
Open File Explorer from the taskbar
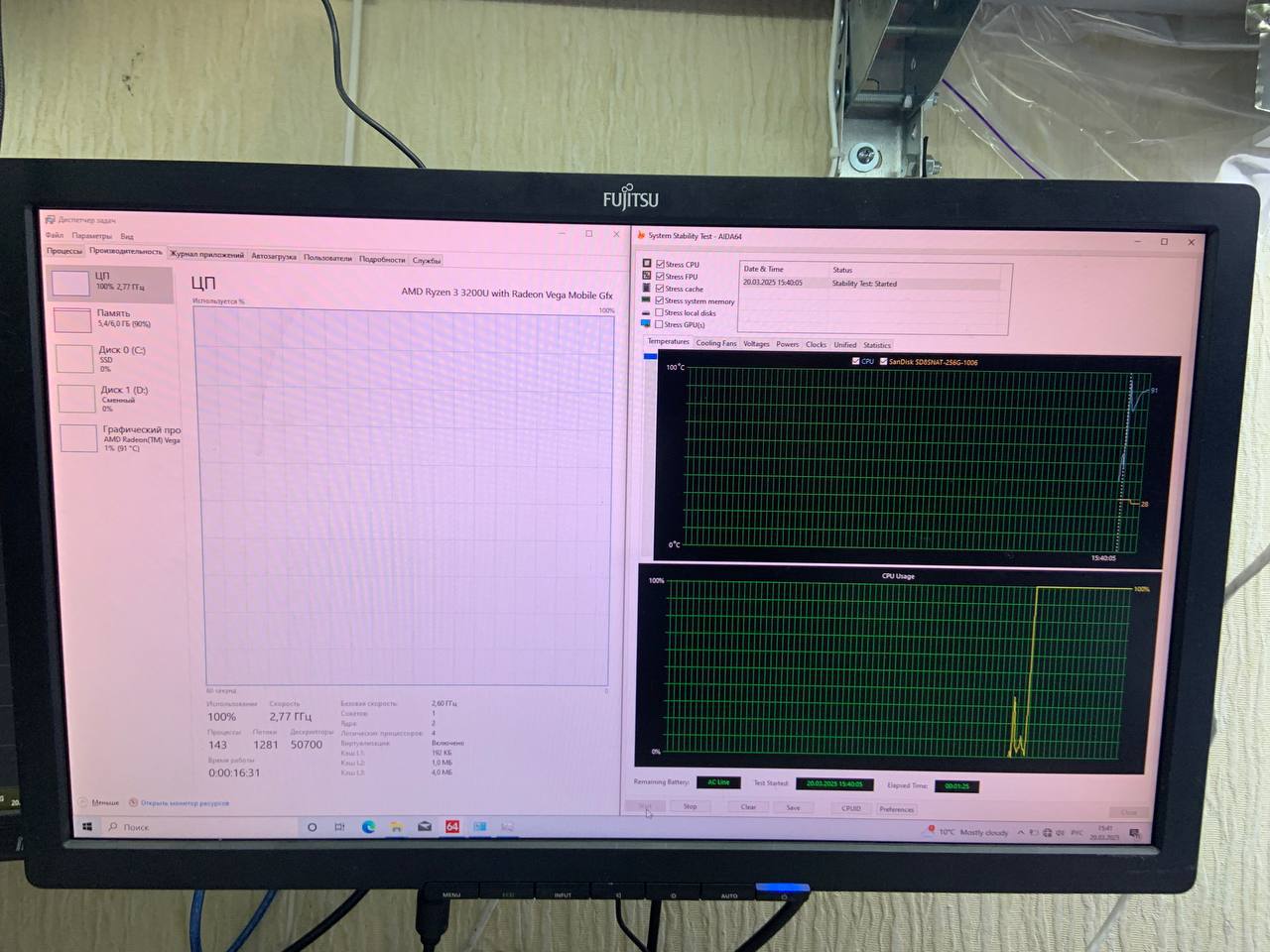click(x=396, y=826)
